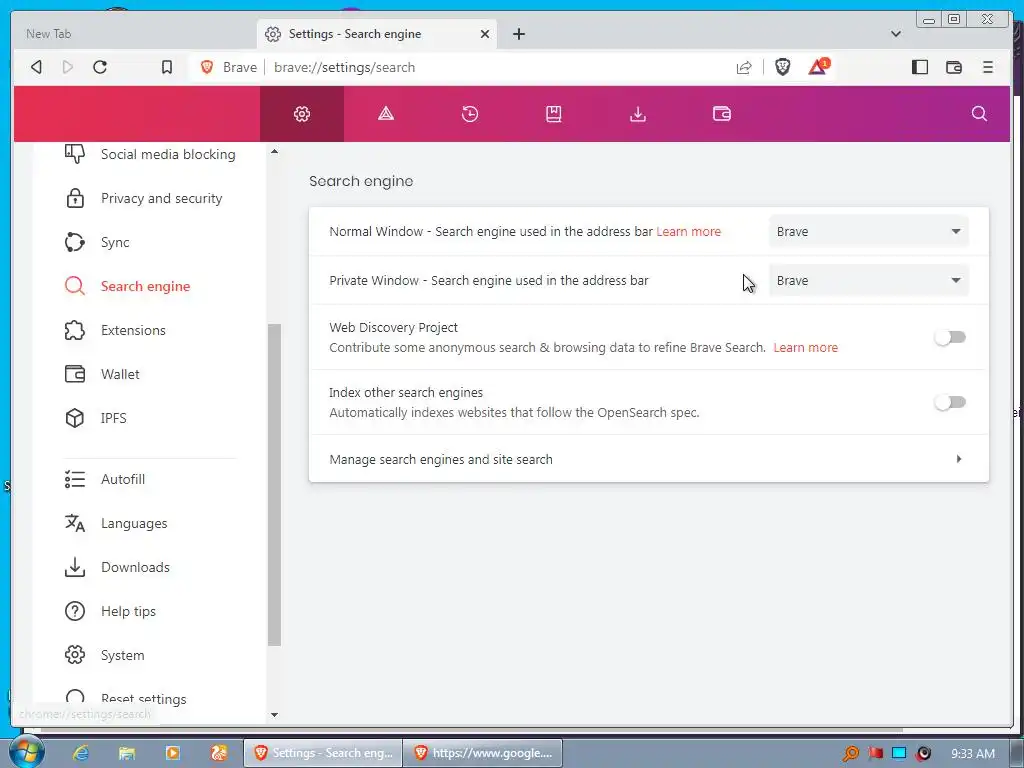Open Wallet icon in the pink header
Screen dimensions: 1024x768
722,114
